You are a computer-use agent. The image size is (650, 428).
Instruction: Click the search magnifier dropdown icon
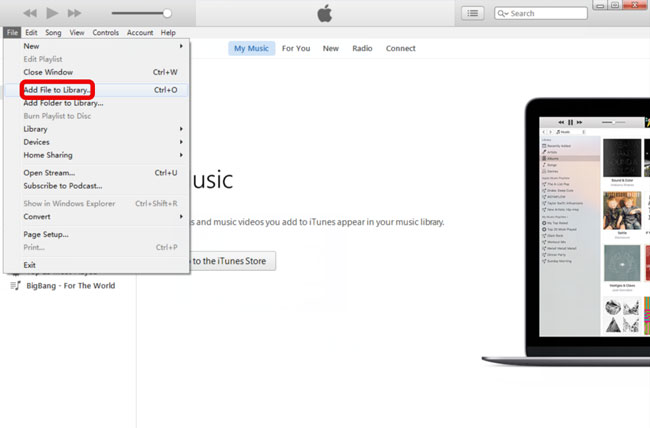click(502, 13)
